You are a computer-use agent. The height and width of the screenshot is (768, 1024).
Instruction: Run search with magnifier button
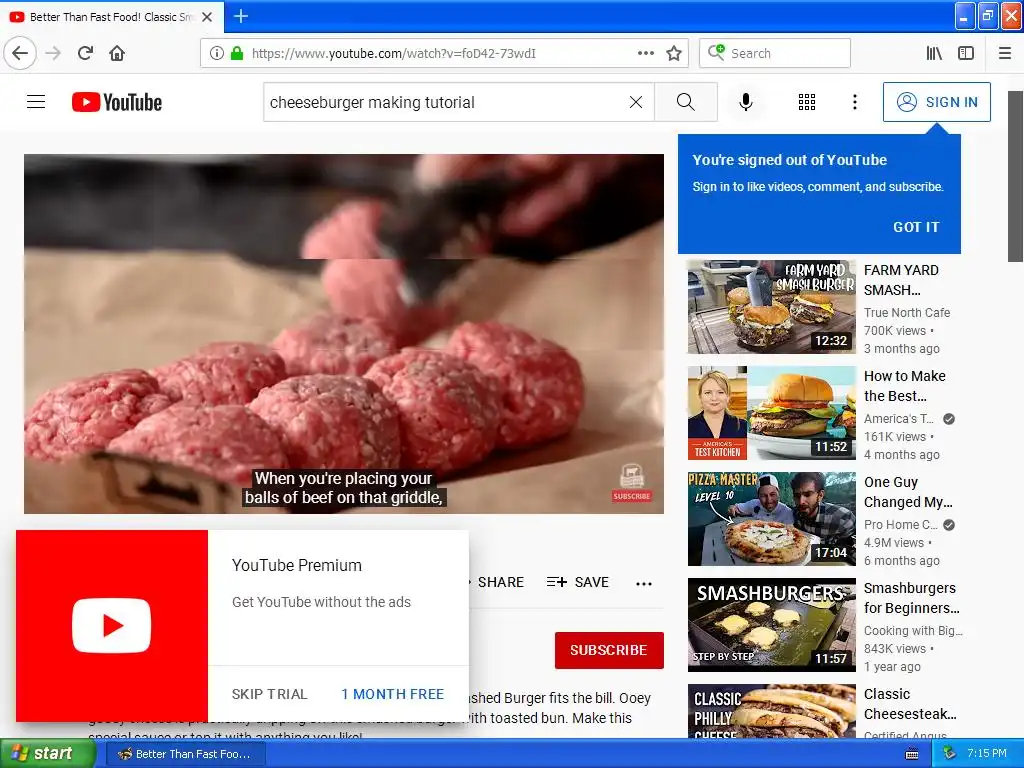pyautogui.click(x=686, y=102)
